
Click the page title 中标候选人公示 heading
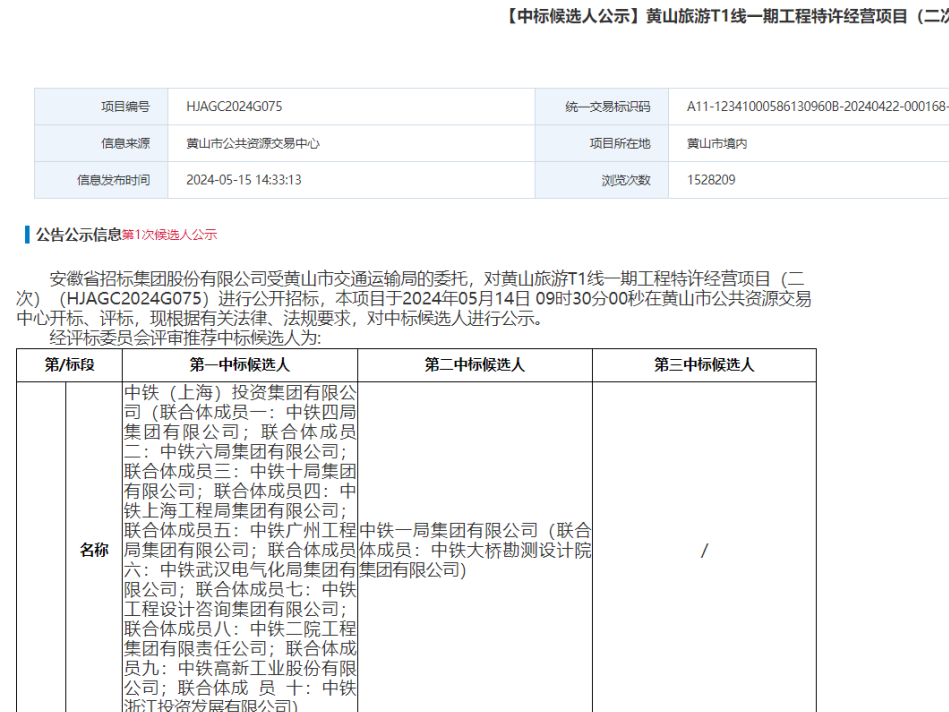click(725, 16)
